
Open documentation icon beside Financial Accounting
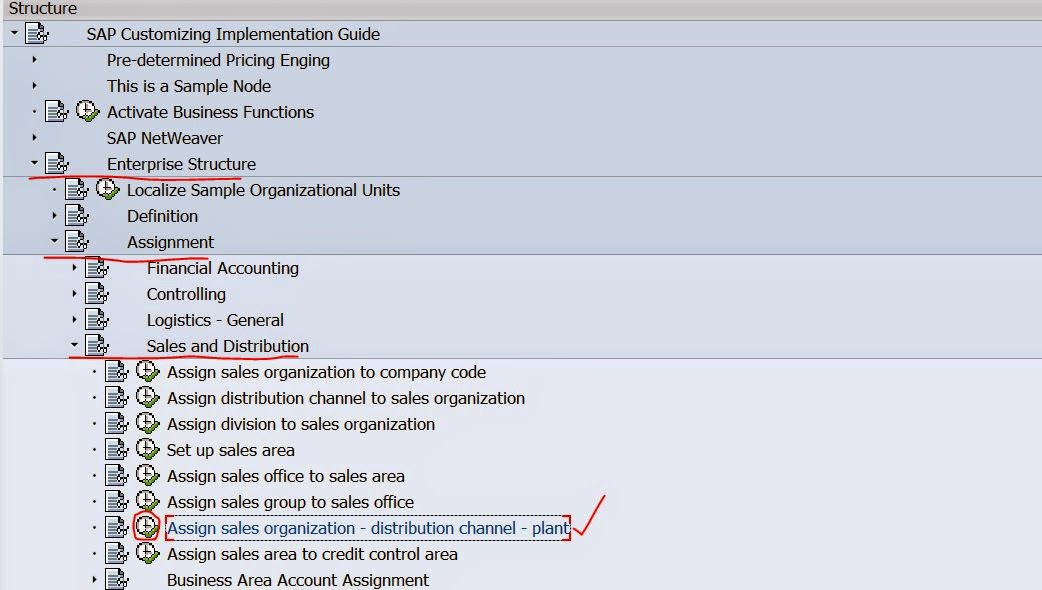click(x=97, y=268)
